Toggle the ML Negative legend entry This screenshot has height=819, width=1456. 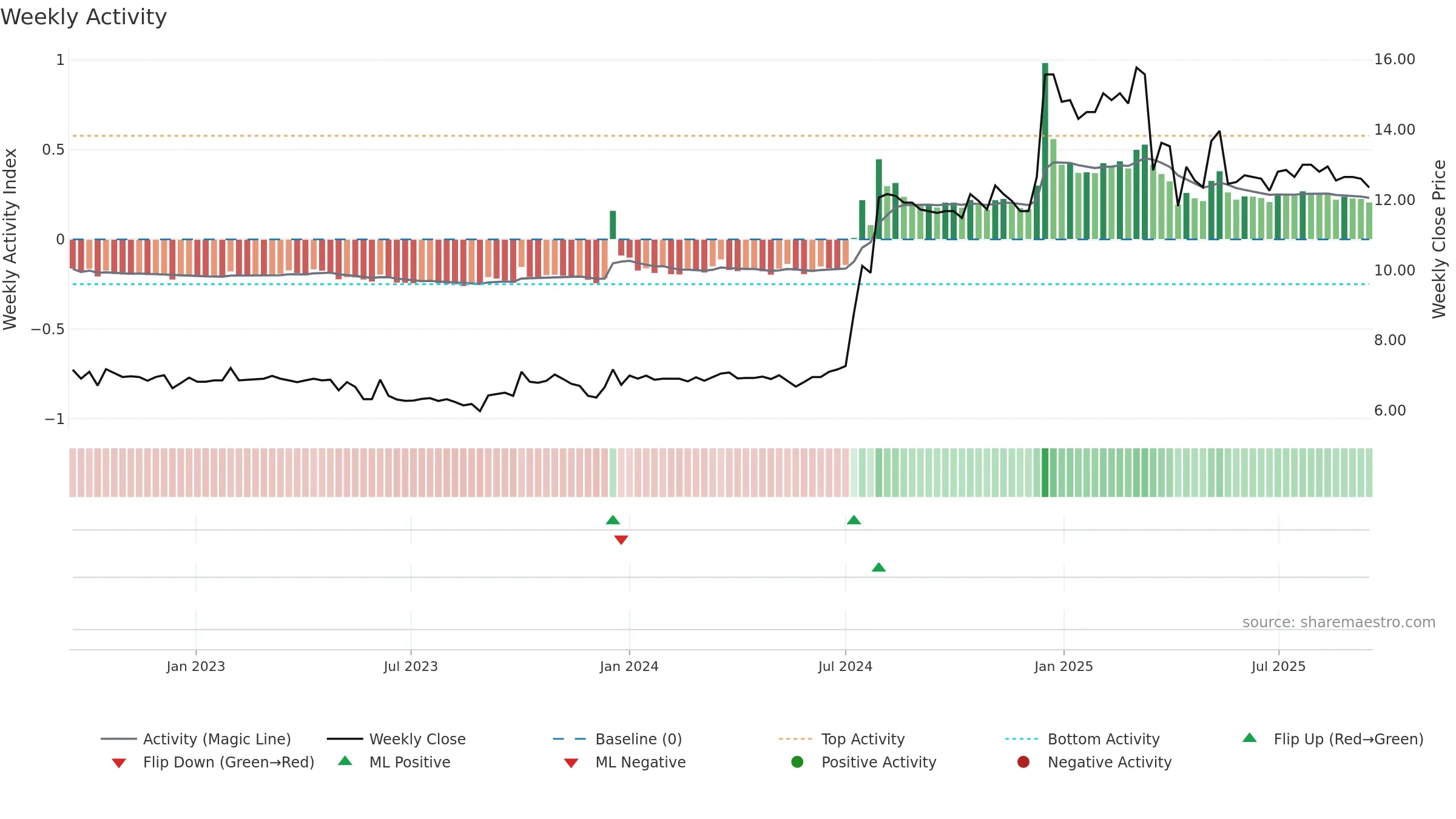625,762
